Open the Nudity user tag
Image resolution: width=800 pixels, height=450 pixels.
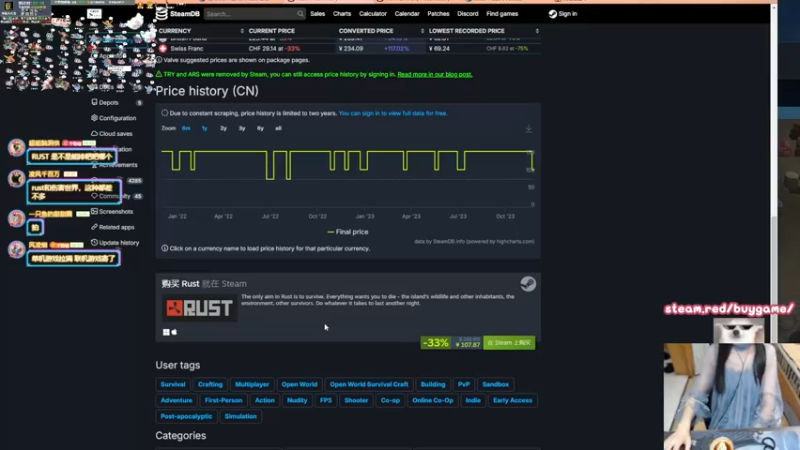297,400
